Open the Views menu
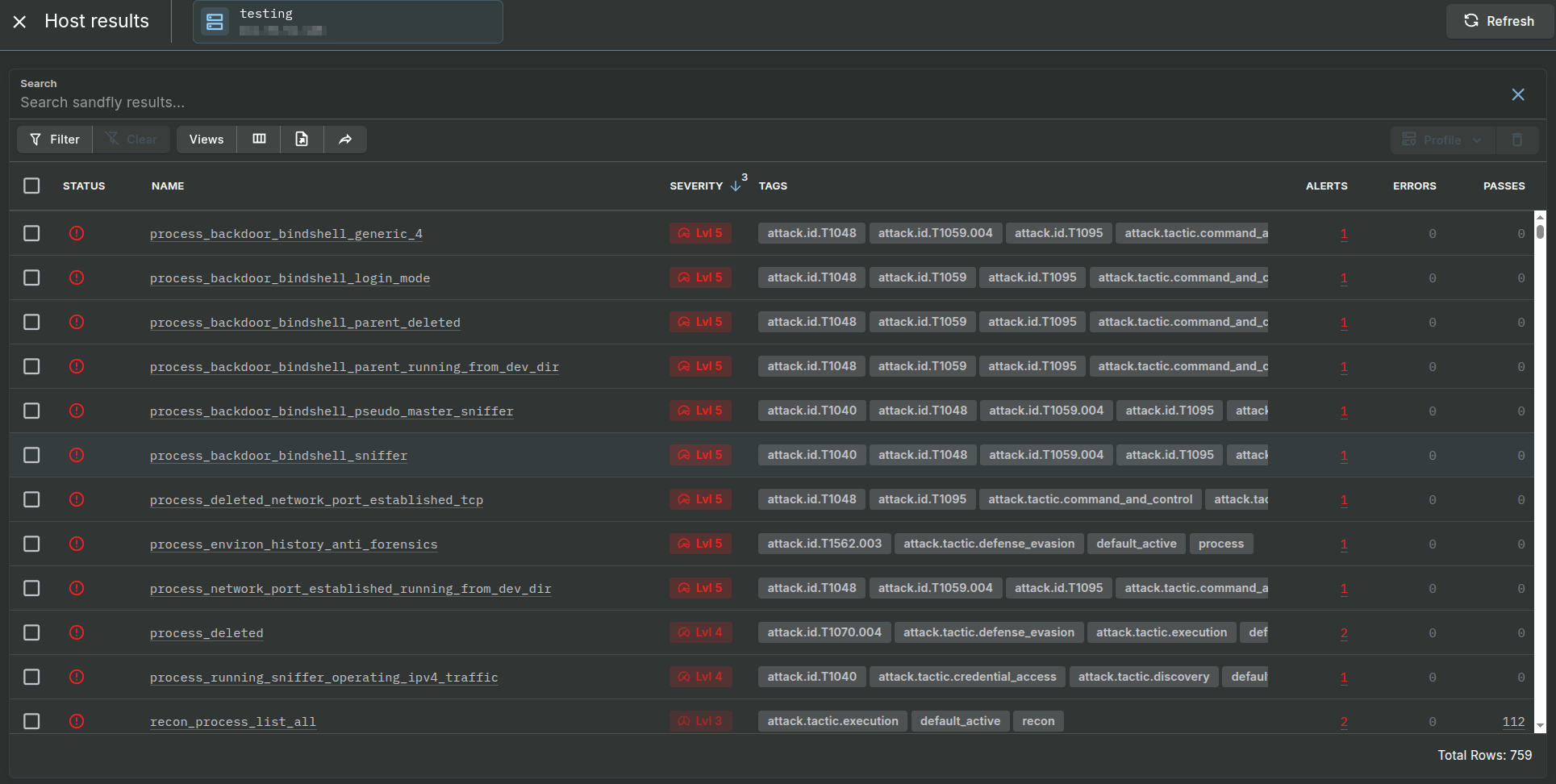1556x784 pixels. point(206,140)
